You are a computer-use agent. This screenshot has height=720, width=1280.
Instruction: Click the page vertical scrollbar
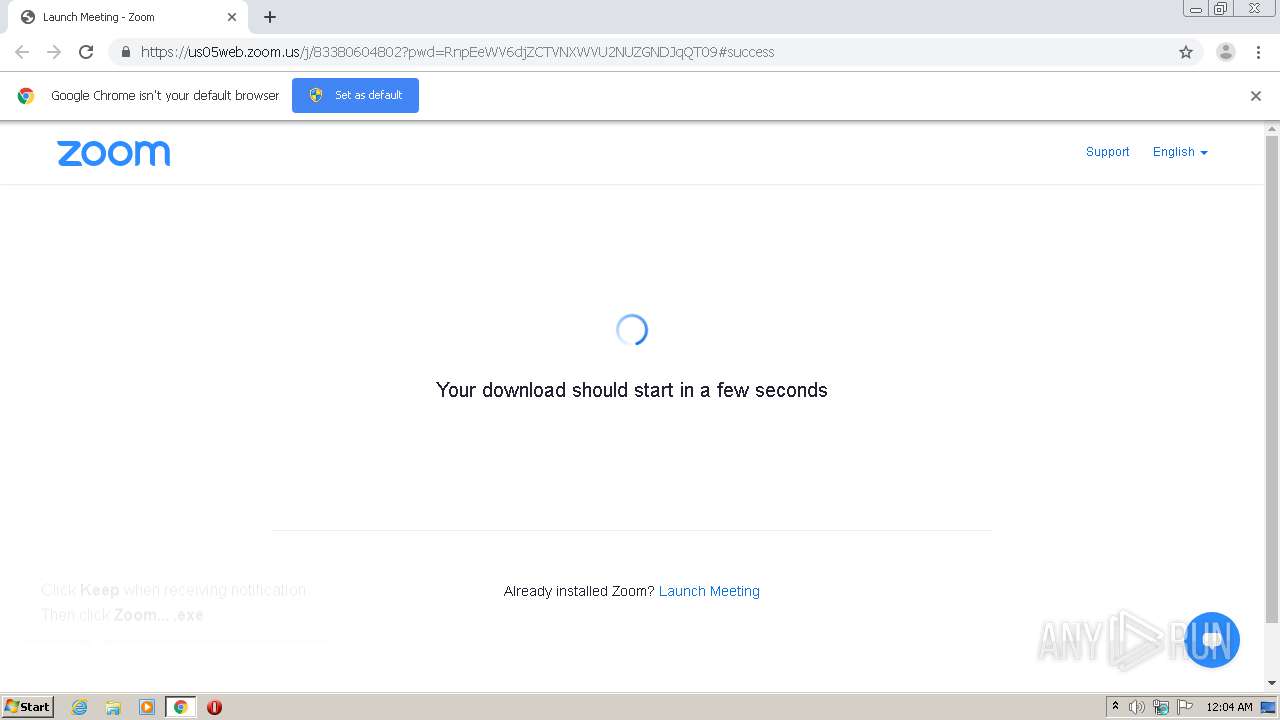click(1272, 378)
